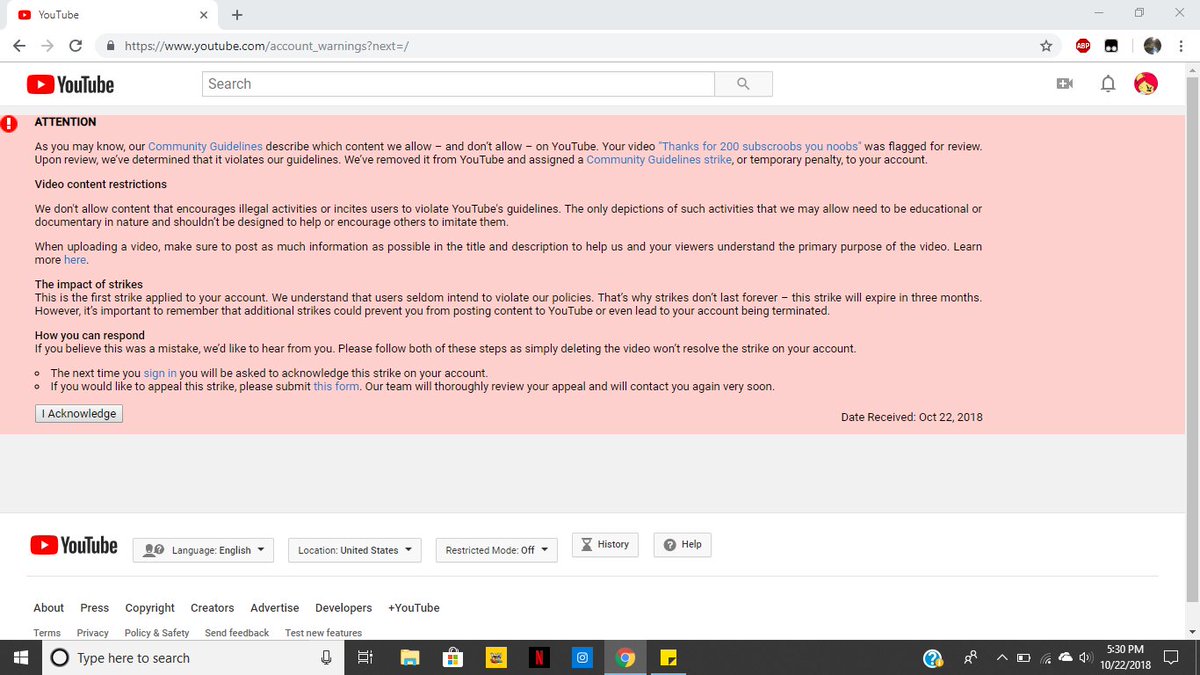Open the Learn more here link
The width and height of the screenshot is (1200, 675).
pyautogui.click(x=75, y=260)
